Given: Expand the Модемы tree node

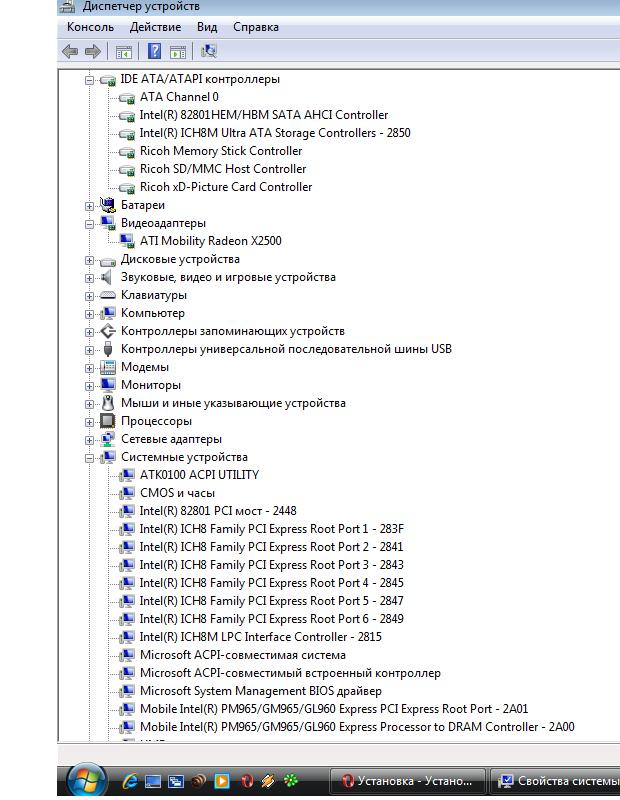Looking at the screenshot, I should click(89, 368).
